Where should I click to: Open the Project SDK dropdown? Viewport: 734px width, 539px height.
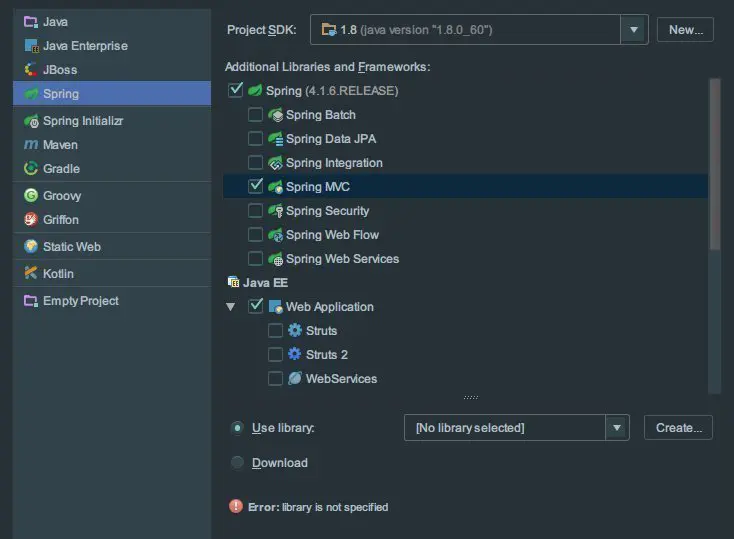click(x=634, y=30)
